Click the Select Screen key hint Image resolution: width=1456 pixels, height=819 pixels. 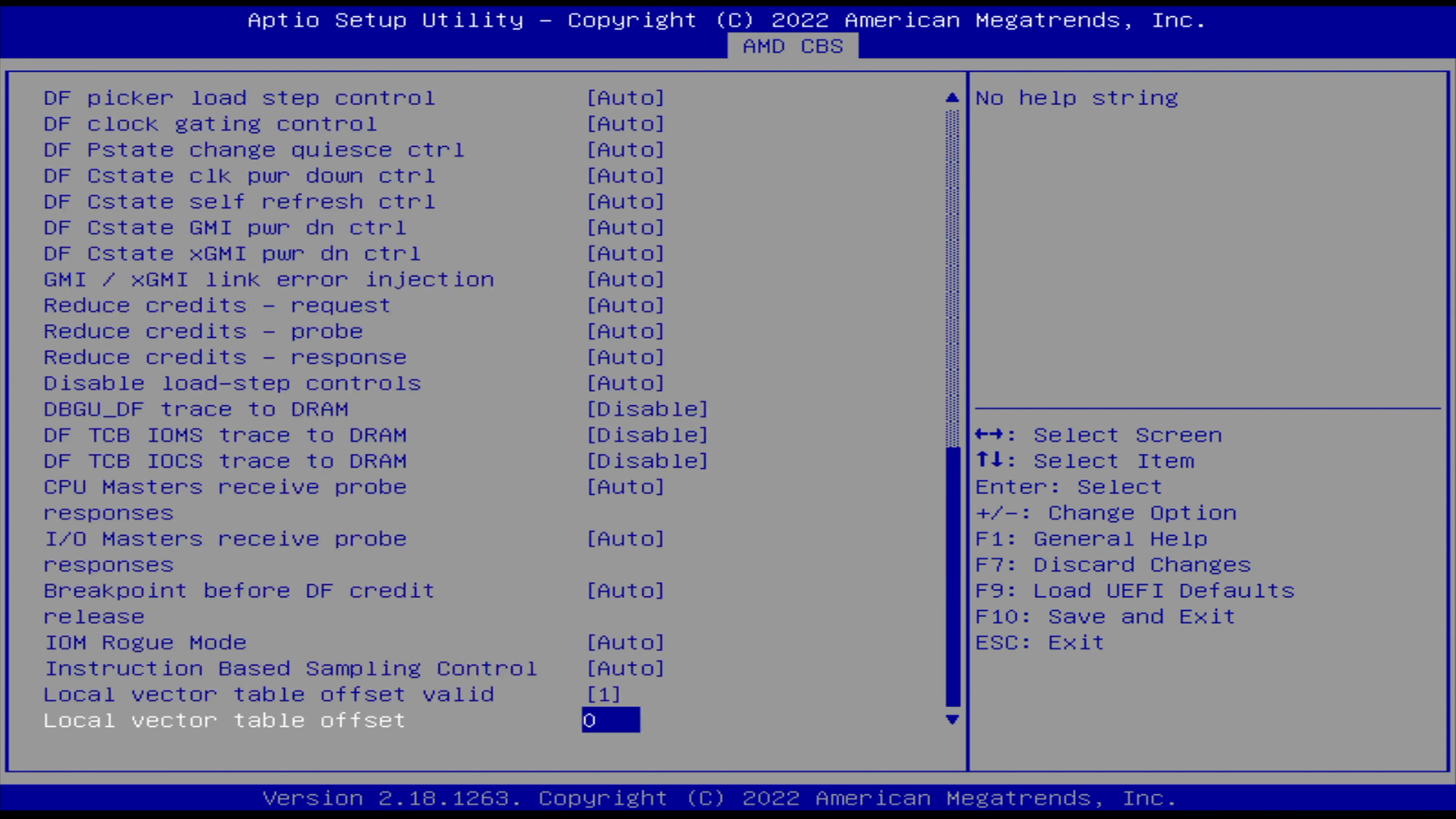(x=1099, y=435)
